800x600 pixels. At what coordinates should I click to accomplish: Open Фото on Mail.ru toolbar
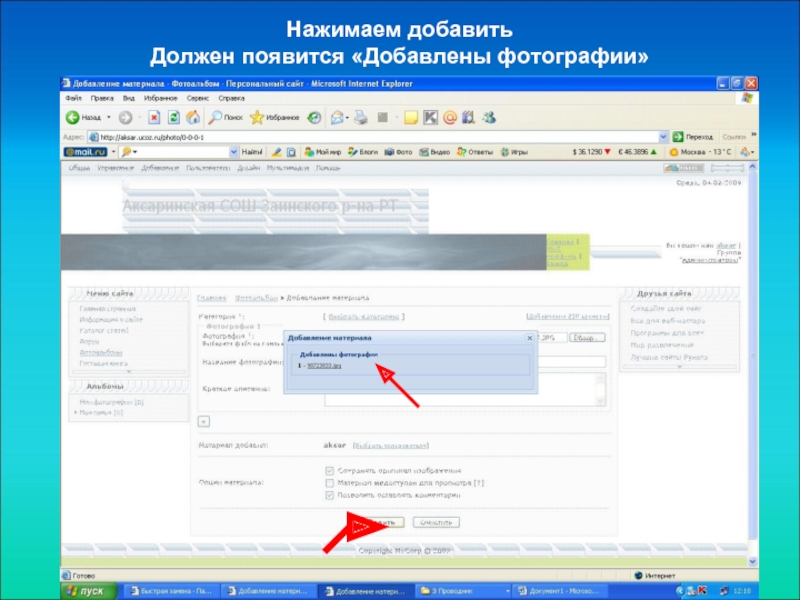coord(398,152)
